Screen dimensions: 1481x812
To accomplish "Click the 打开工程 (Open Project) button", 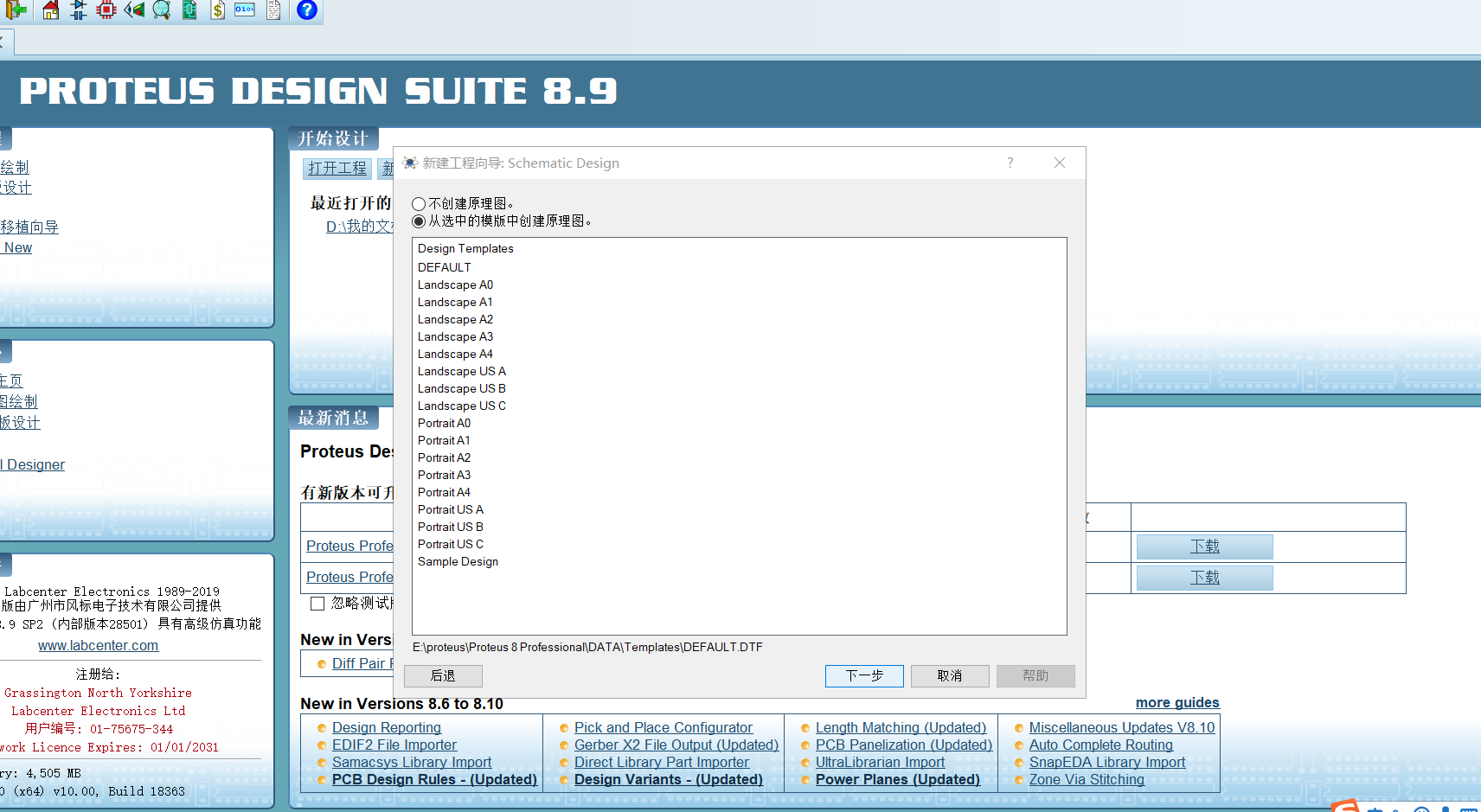I will point(337,169).
